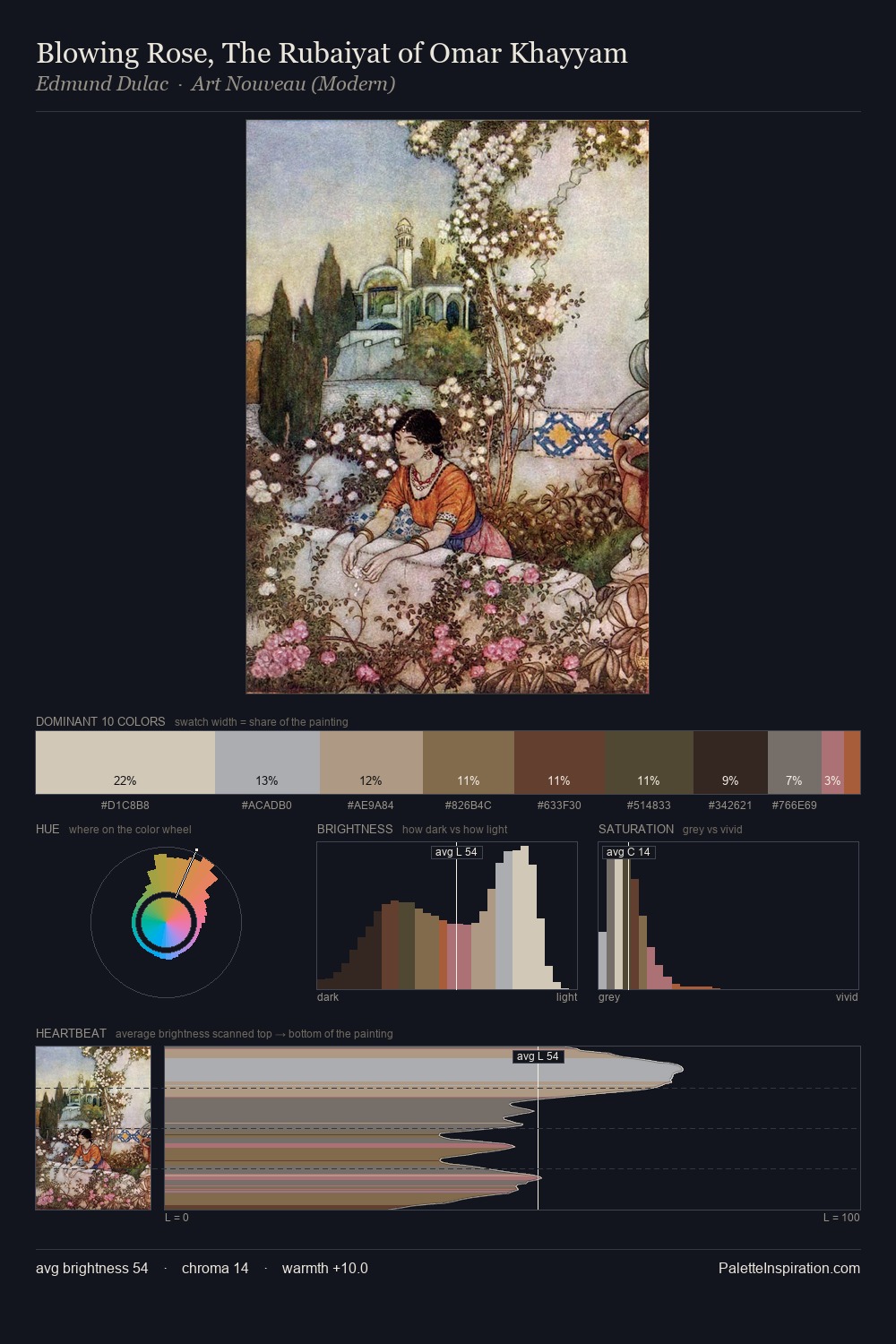Image resolution: width=896 pixels, height=1344 pixels.
Task: Click the HEARTBEAT section heading
Action: 71,1033
